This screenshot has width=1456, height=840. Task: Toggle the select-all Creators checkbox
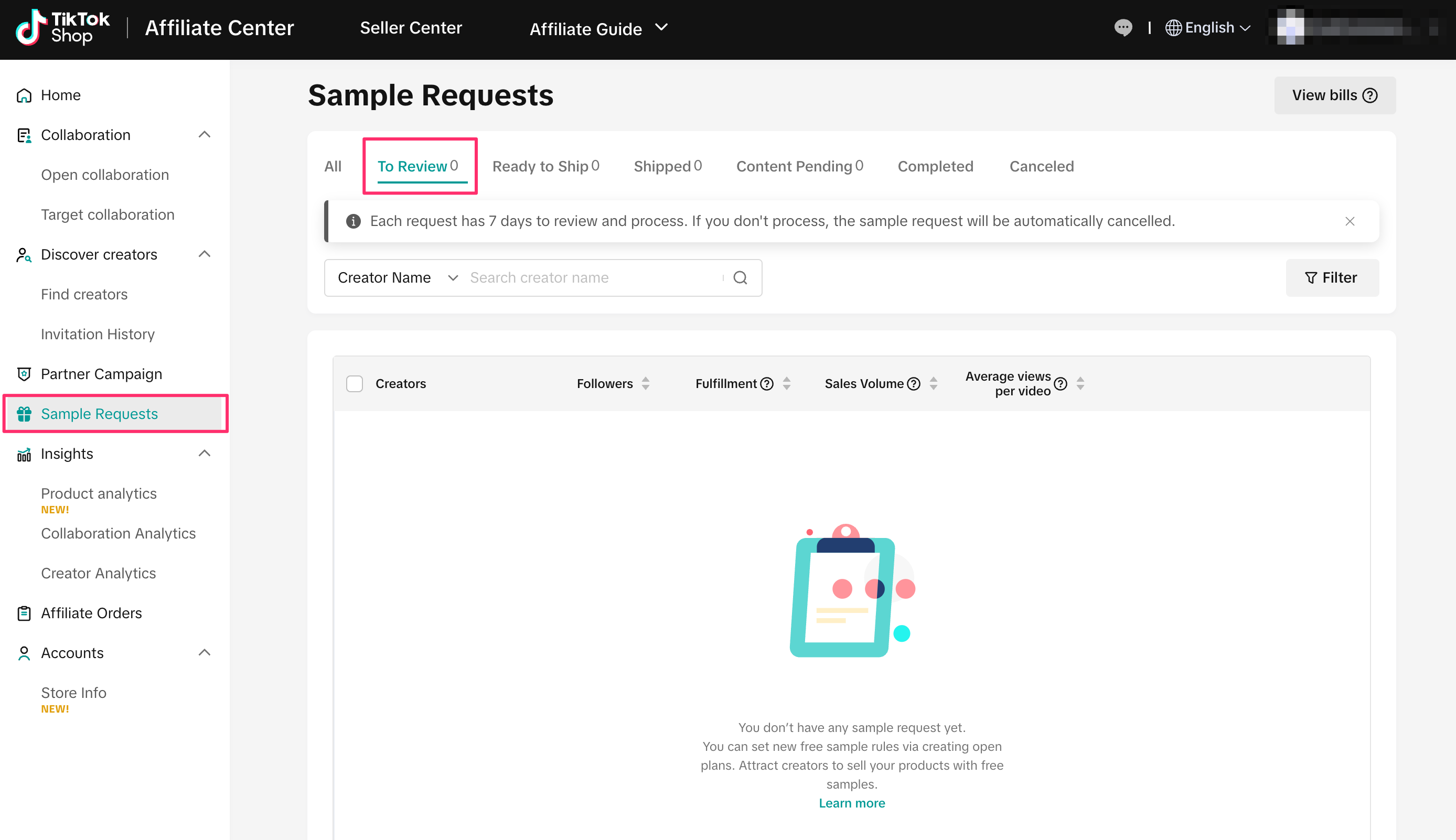coord(355,384)
